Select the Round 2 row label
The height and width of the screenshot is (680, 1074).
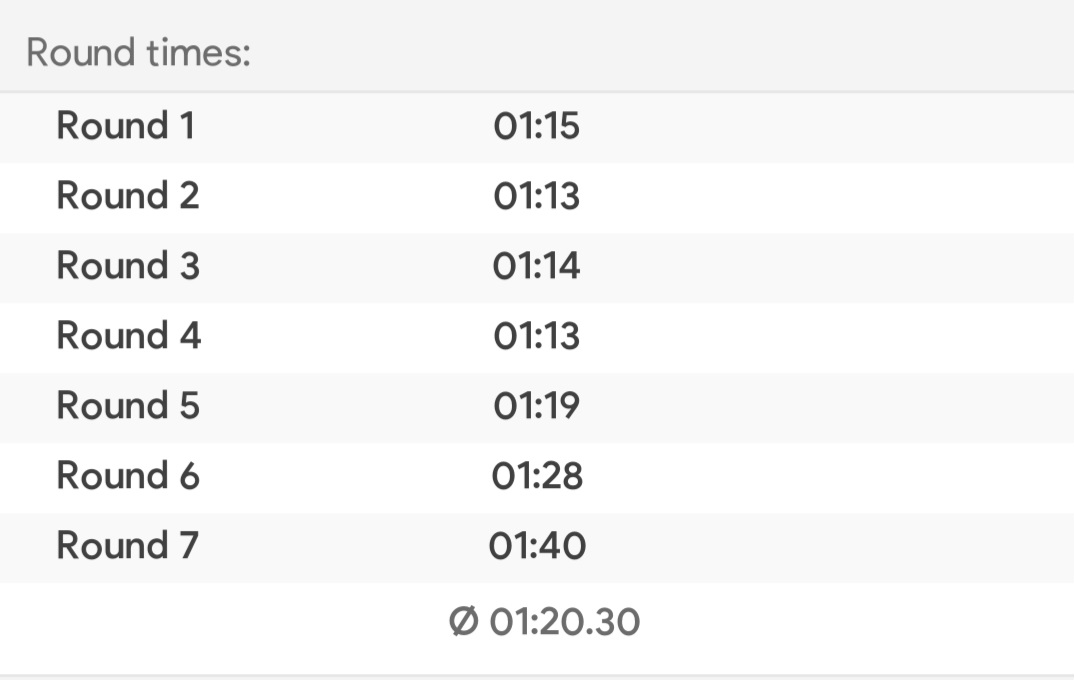128,196
